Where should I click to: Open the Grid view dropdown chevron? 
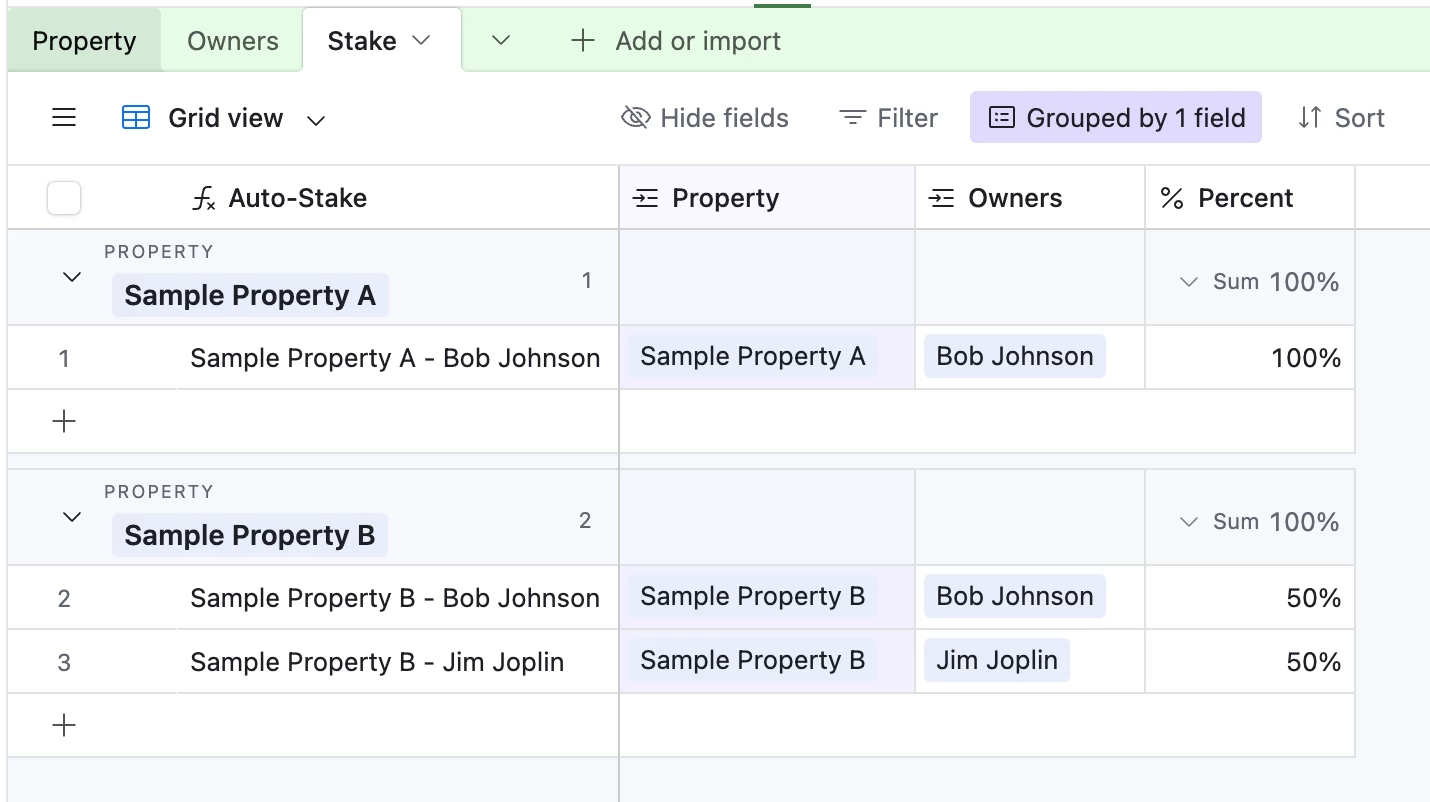316,120
